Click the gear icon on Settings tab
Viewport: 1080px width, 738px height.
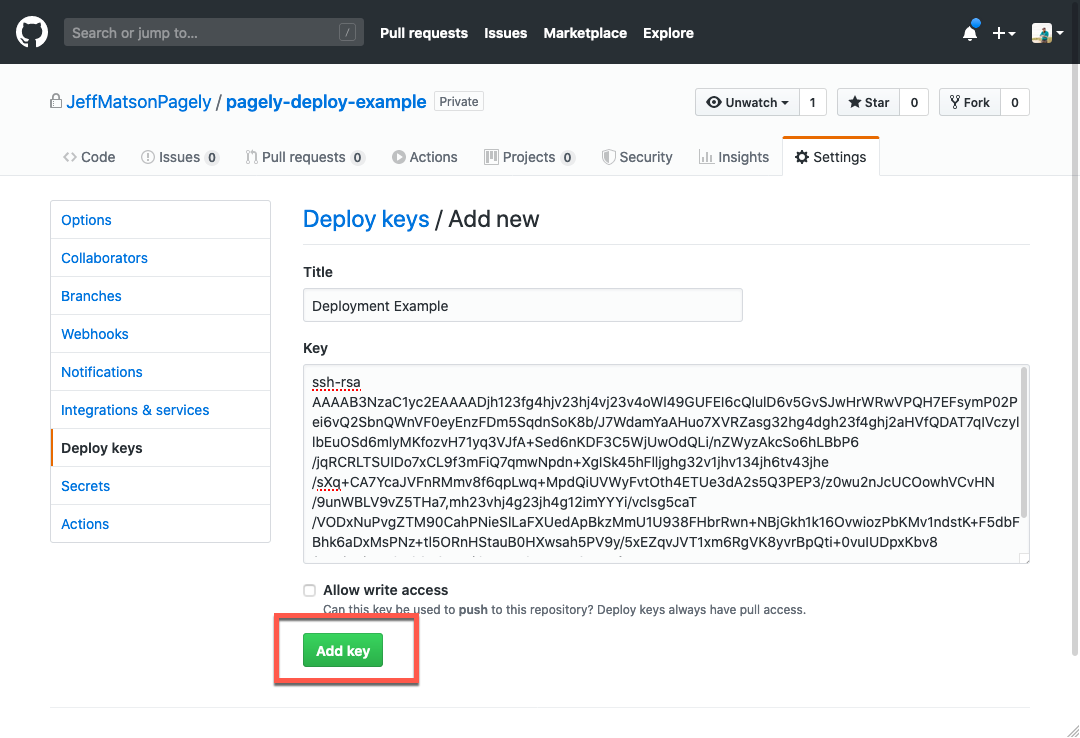pos(802,157)
